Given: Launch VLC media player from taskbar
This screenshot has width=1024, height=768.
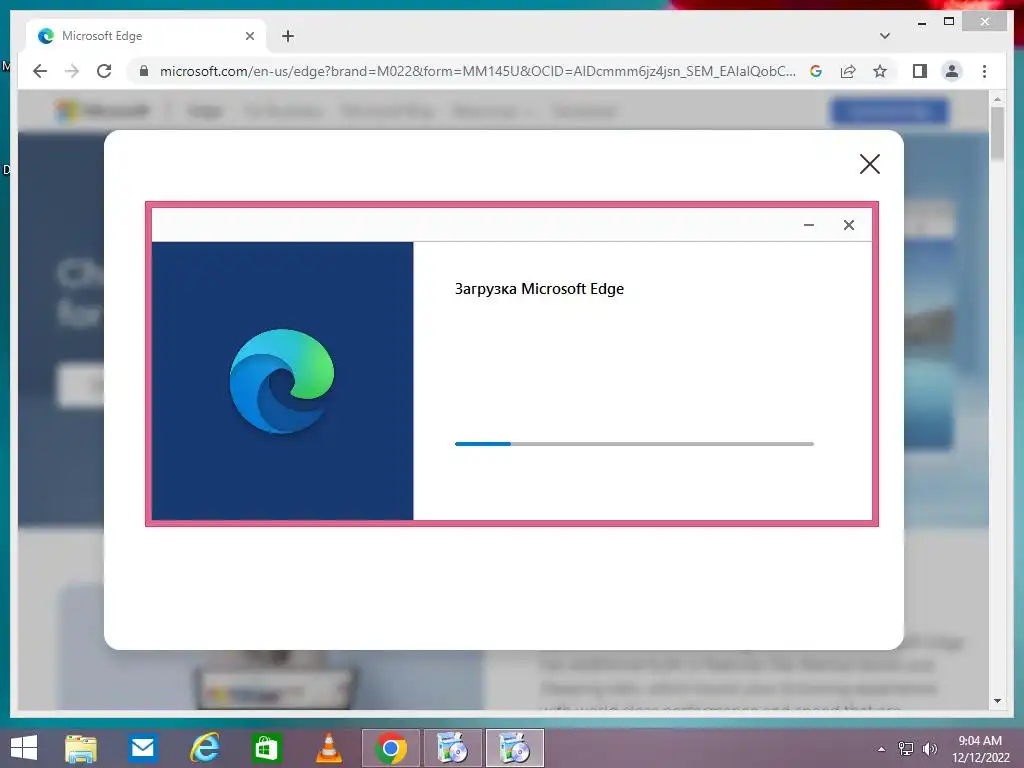Looking at the screenshot, I should [x=328, y=748].
